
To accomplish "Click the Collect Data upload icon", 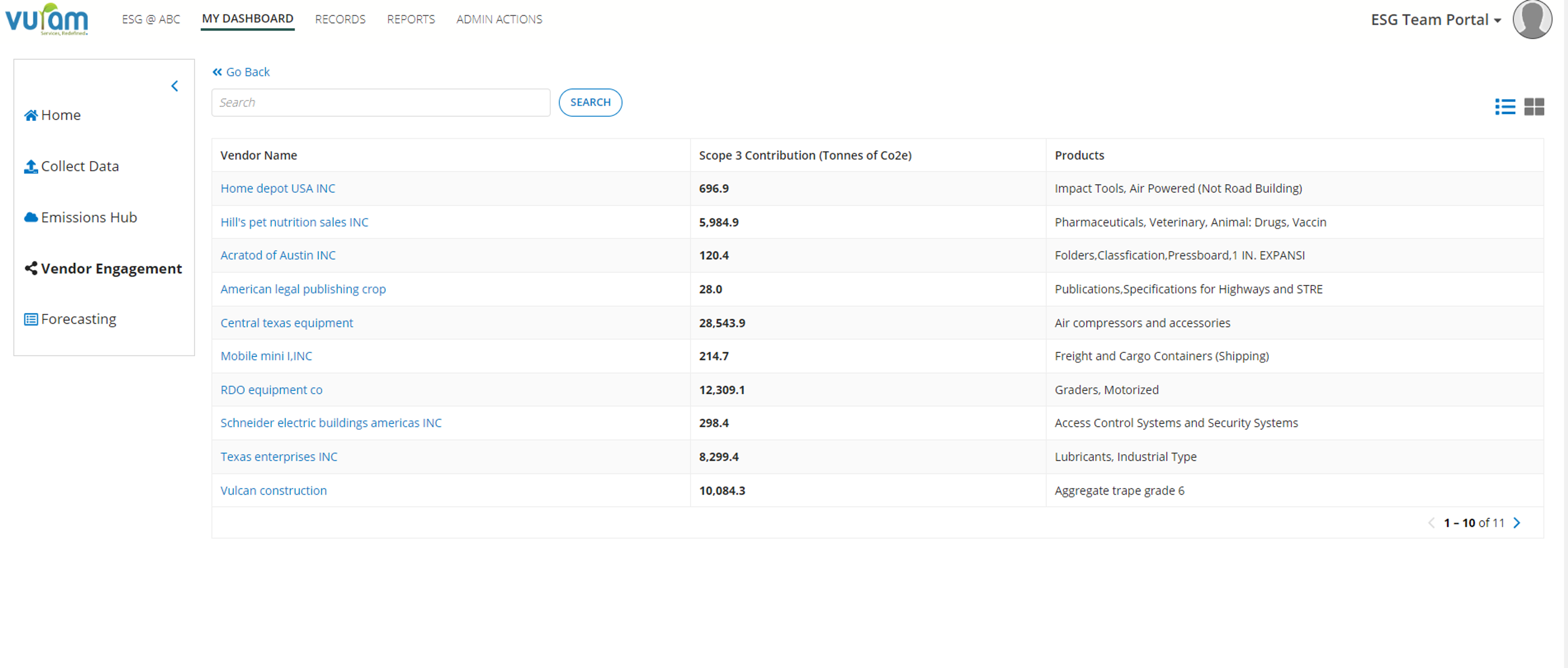I will tap(31, 166).
